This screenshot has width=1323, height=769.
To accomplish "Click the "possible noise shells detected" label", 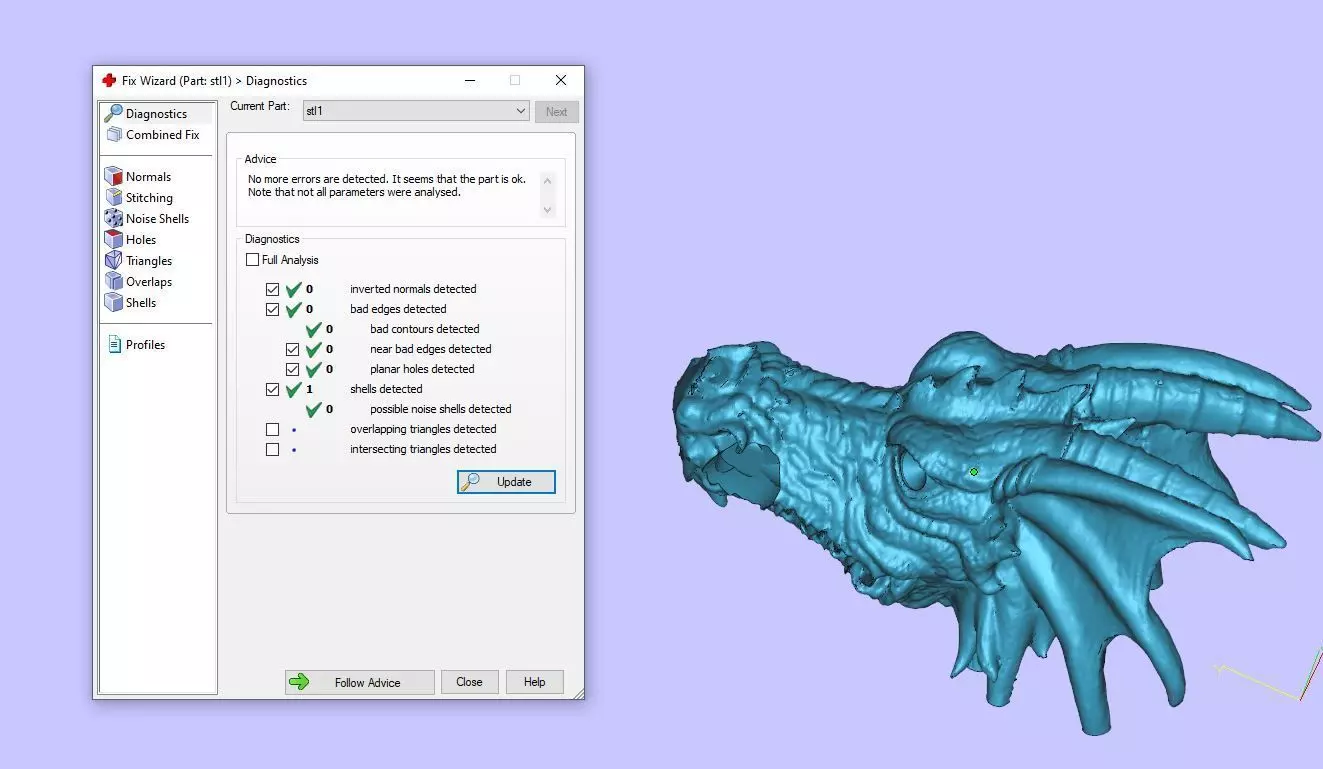I will click(441, 409).
